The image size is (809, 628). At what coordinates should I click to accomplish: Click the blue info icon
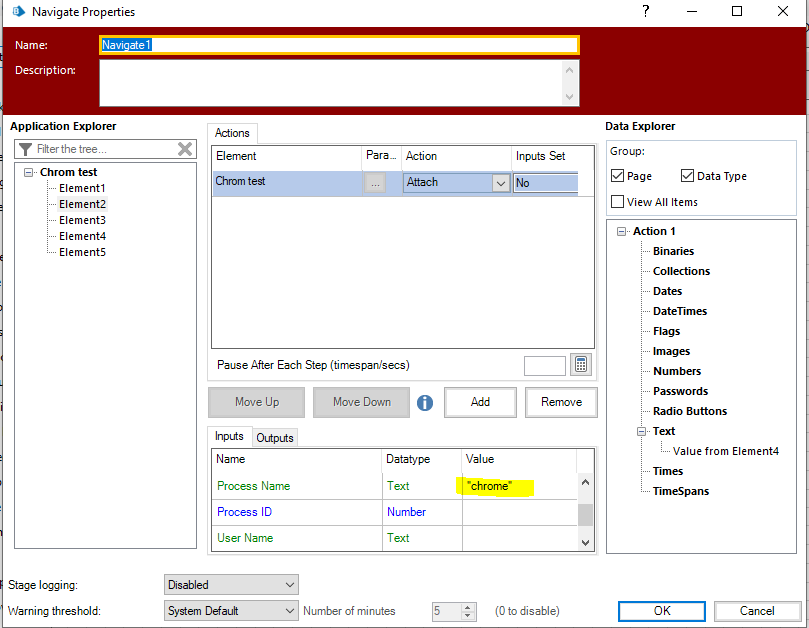click(x=425, y=402)
